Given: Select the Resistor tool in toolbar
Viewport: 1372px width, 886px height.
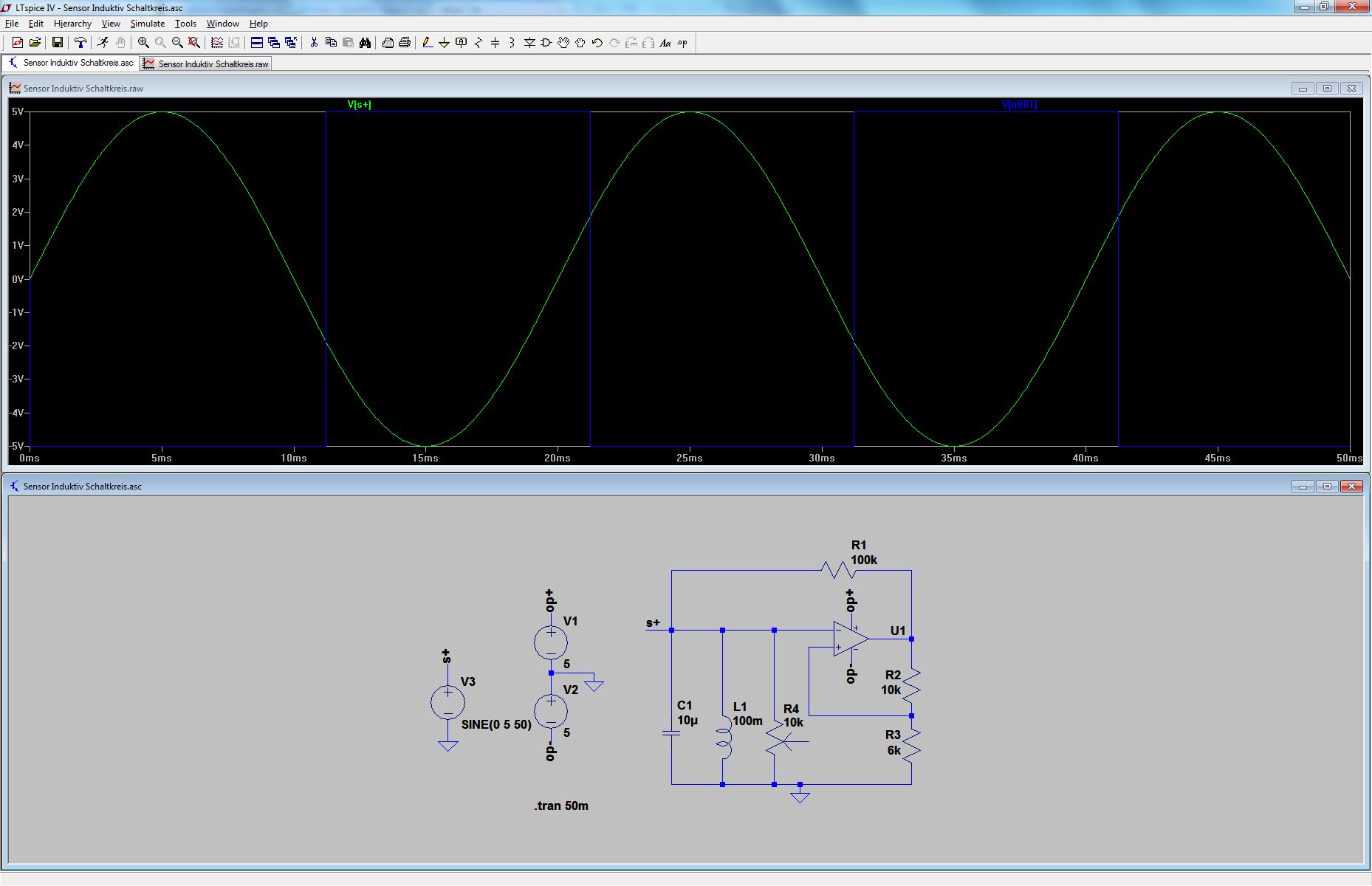Looking at the screenshot, I should coord(478,43).
